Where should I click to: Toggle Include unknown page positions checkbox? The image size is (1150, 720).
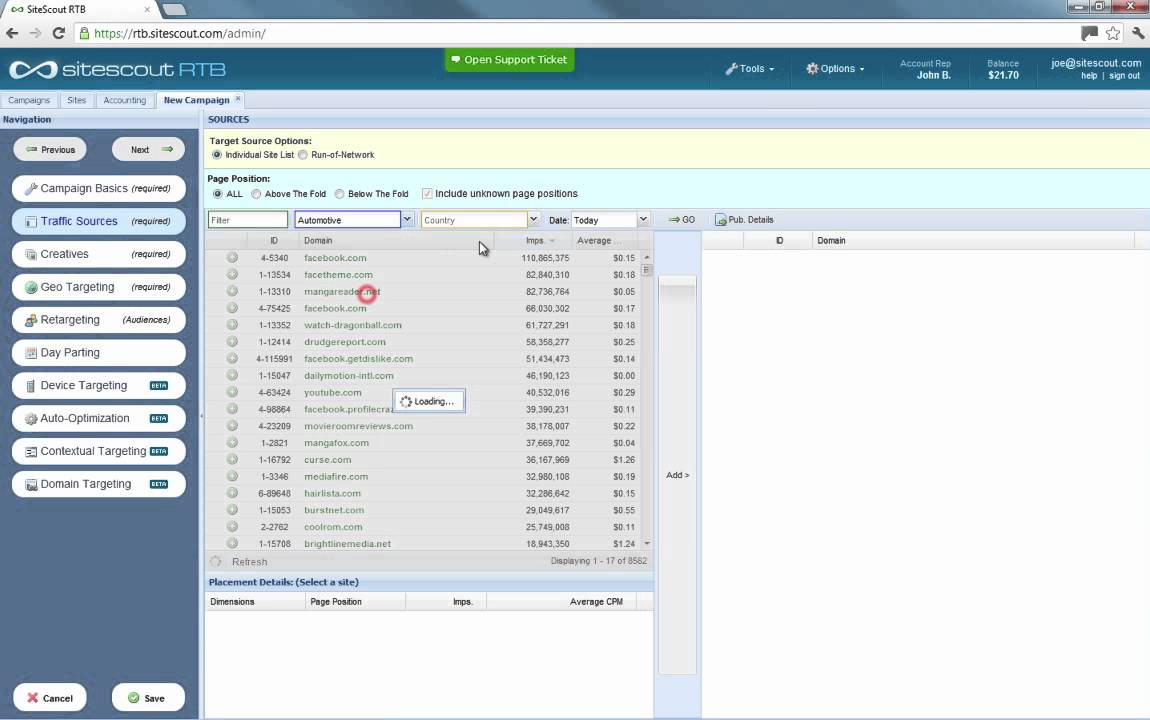pyautogui.click(x=427, y=194)
